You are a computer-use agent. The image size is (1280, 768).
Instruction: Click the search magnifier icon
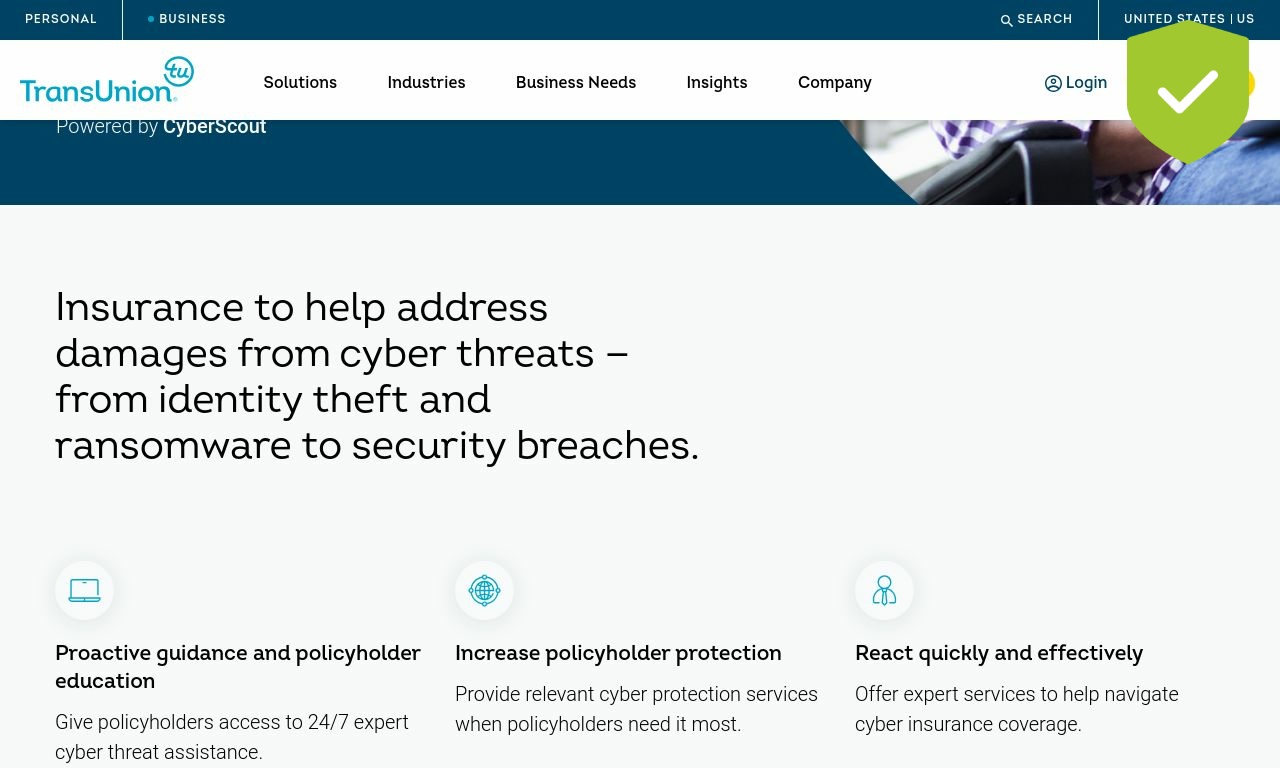coord(1006,19)
